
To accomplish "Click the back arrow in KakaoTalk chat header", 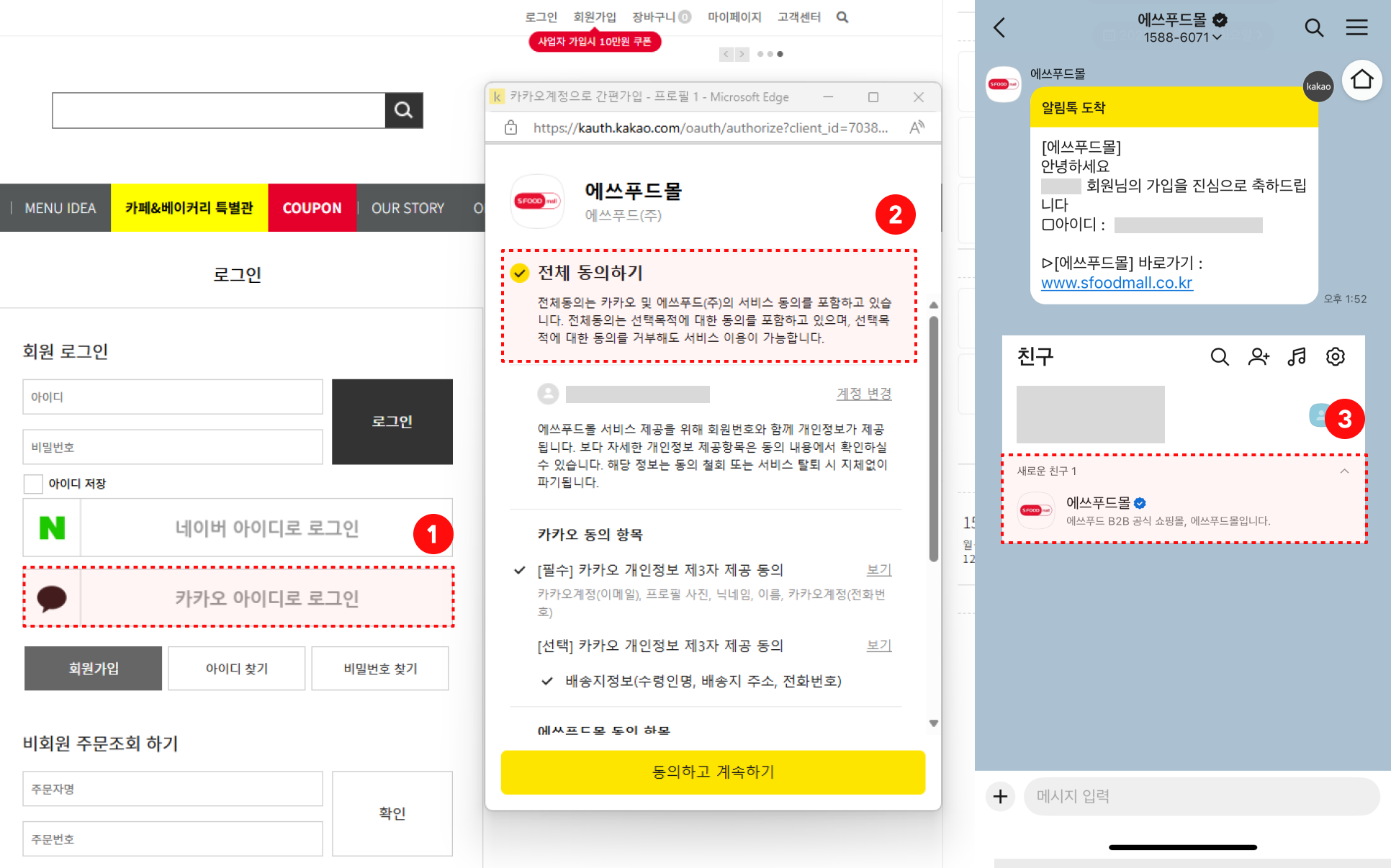I will point(999,27).
